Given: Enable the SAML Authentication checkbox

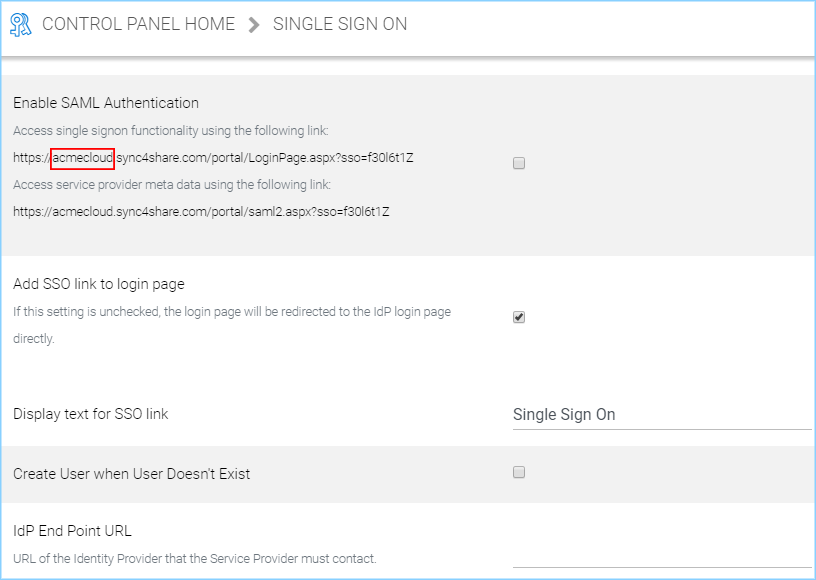Looking at the screenshot, I should point(519,163).
